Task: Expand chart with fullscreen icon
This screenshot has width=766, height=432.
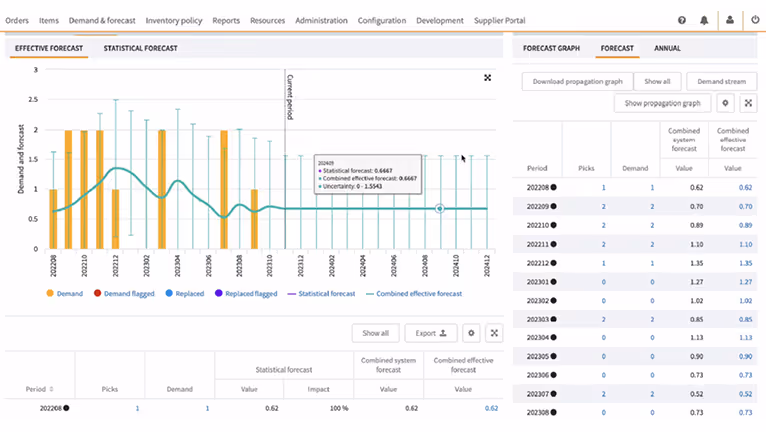Action: [488, 78]
